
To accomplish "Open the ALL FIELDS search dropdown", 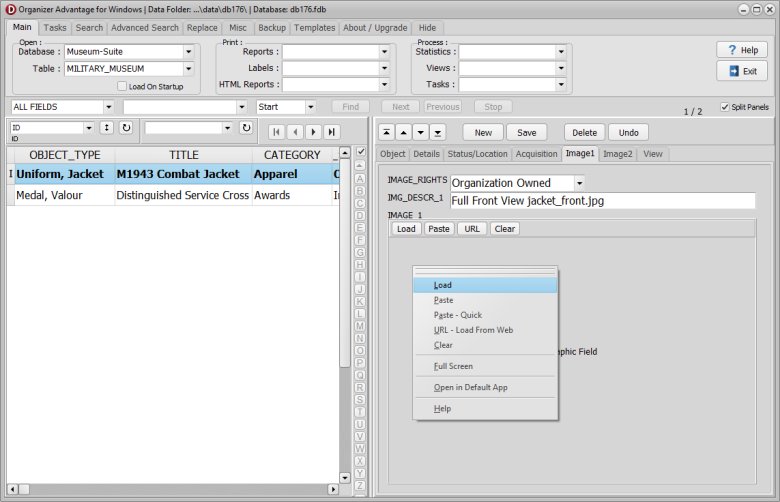I will 107,107.
